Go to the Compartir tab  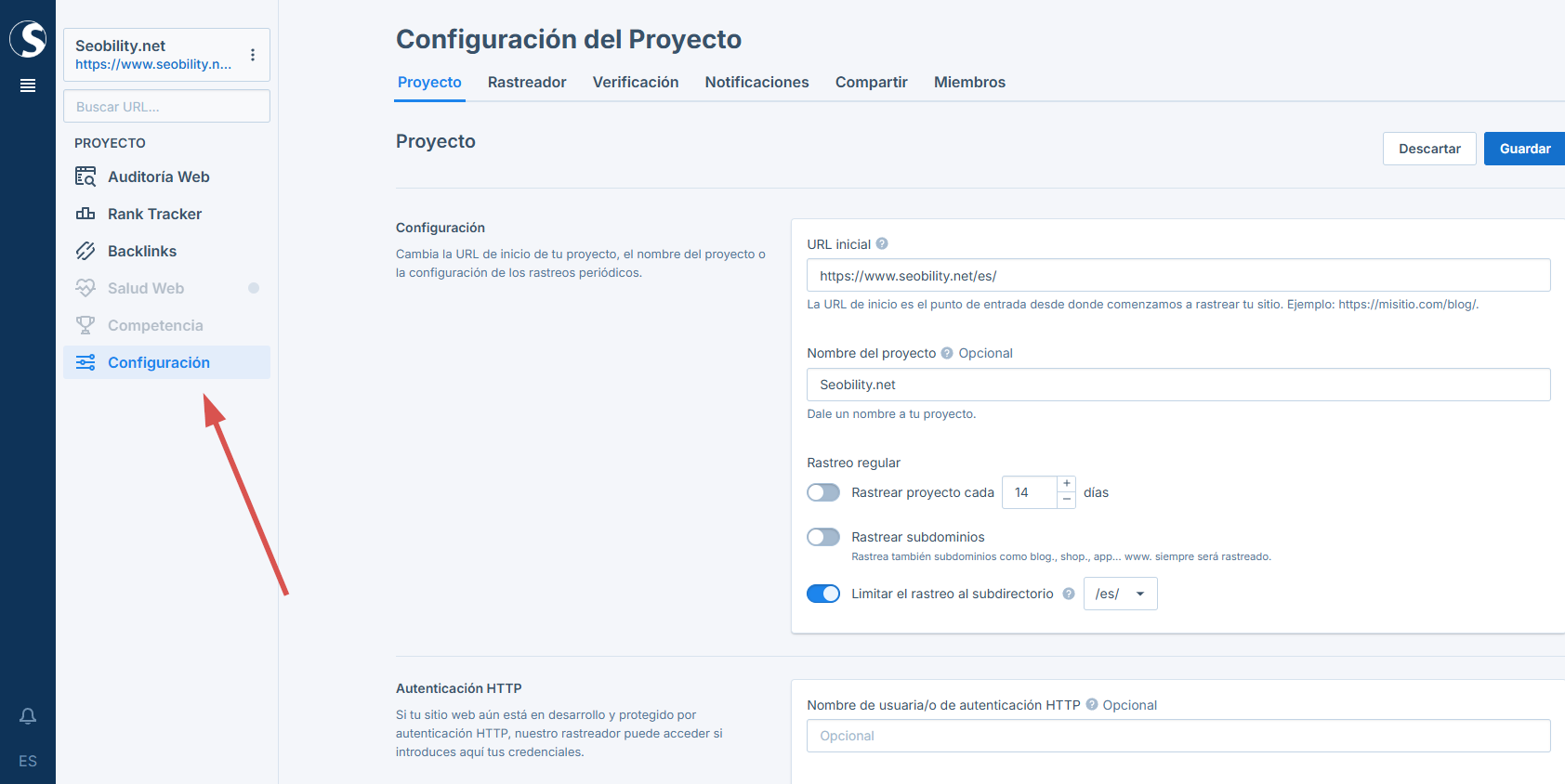coord(872,82)
